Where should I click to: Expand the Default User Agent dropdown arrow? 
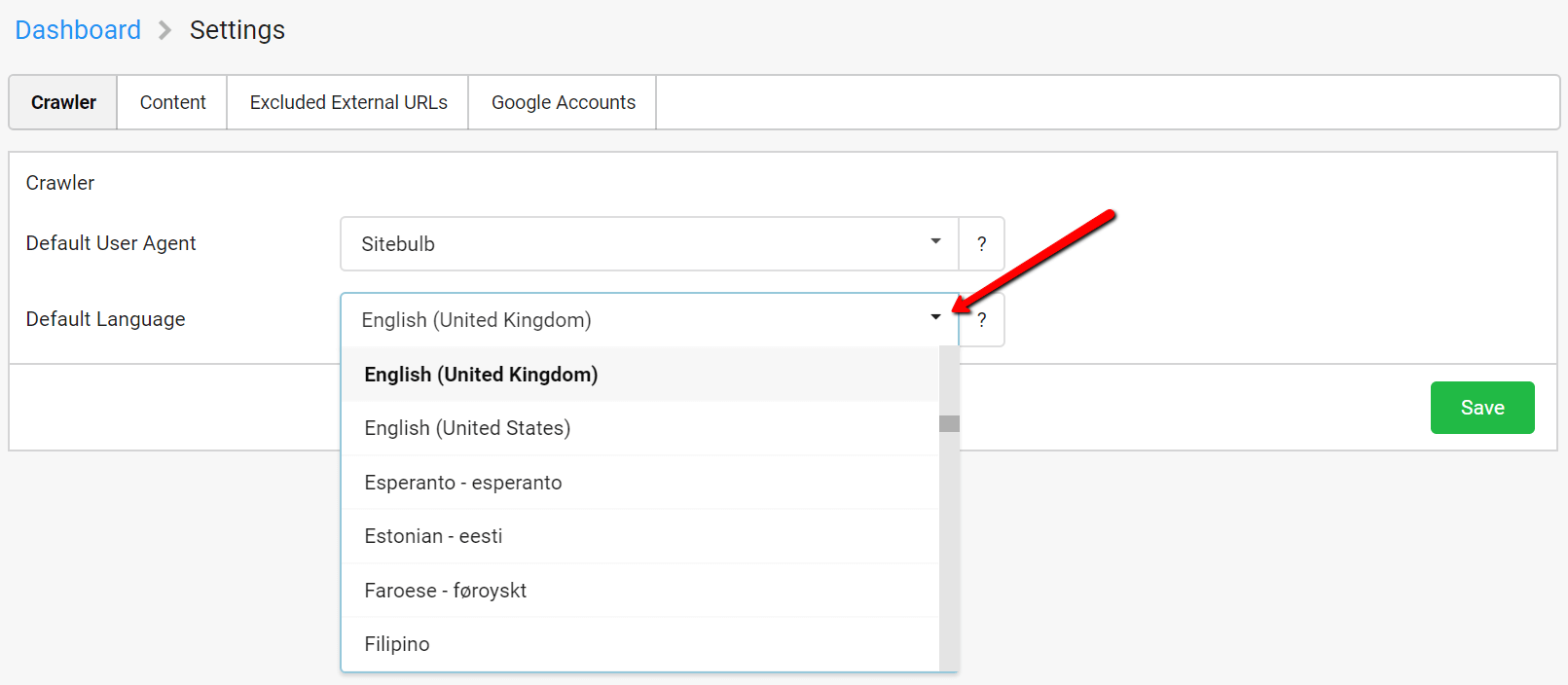[935, 241]
